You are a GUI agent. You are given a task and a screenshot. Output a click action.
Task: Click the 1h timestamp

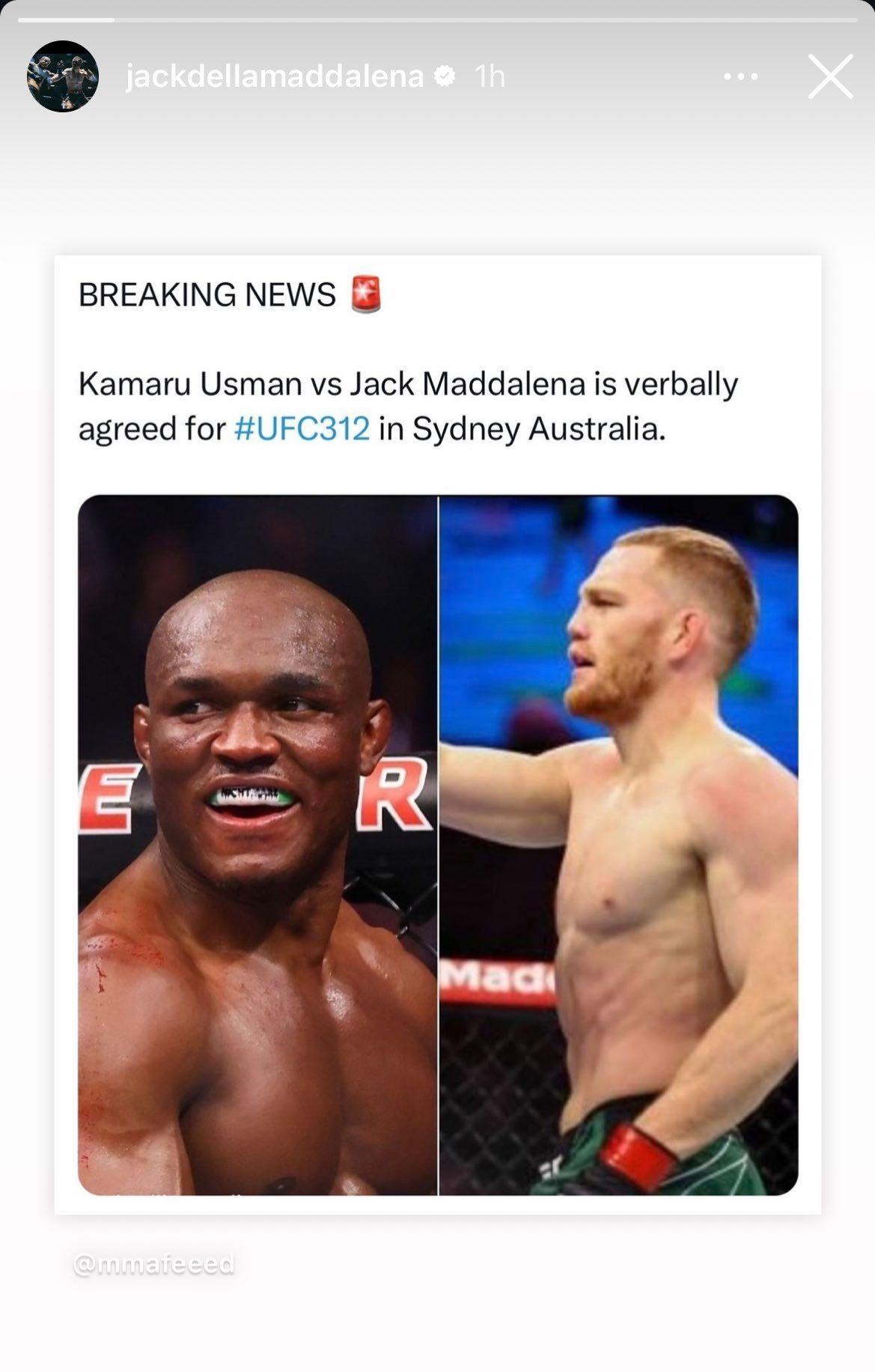[x=490, y=76]
